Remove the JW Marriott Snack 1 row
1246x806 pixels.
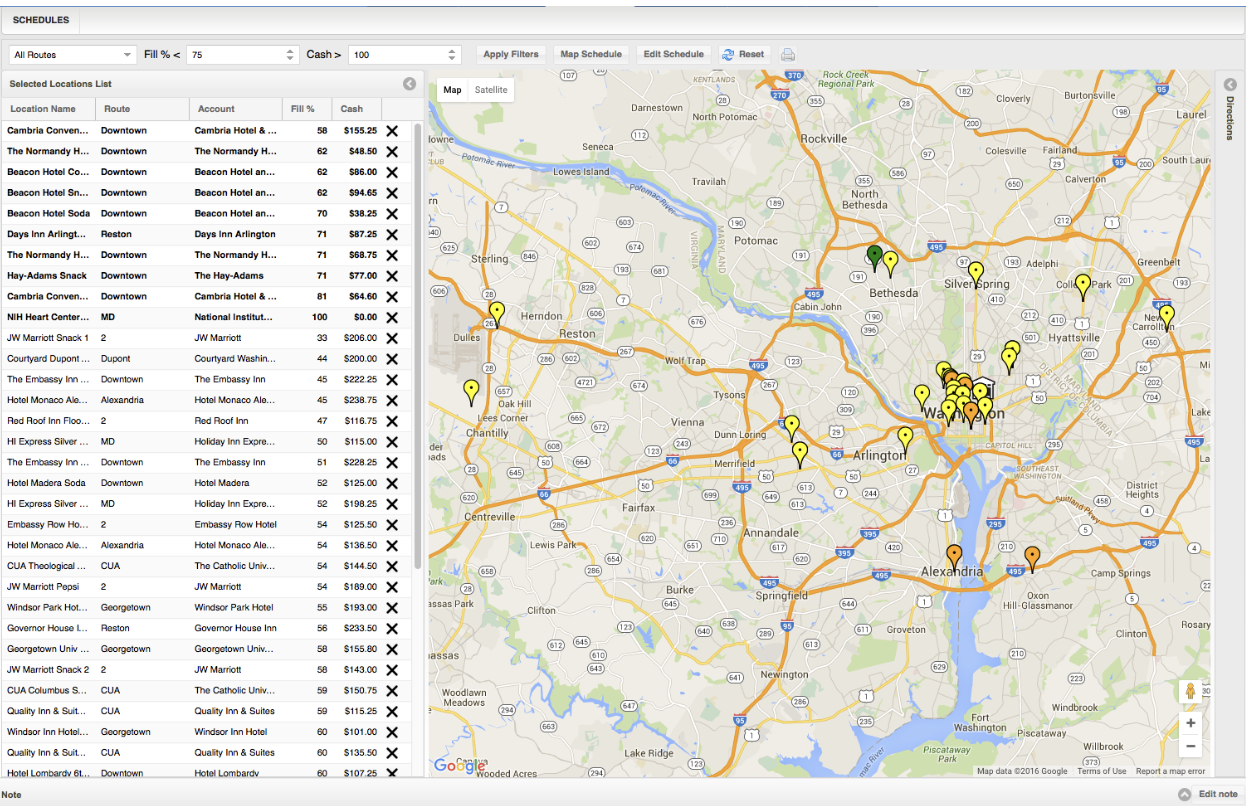point(392,338)
